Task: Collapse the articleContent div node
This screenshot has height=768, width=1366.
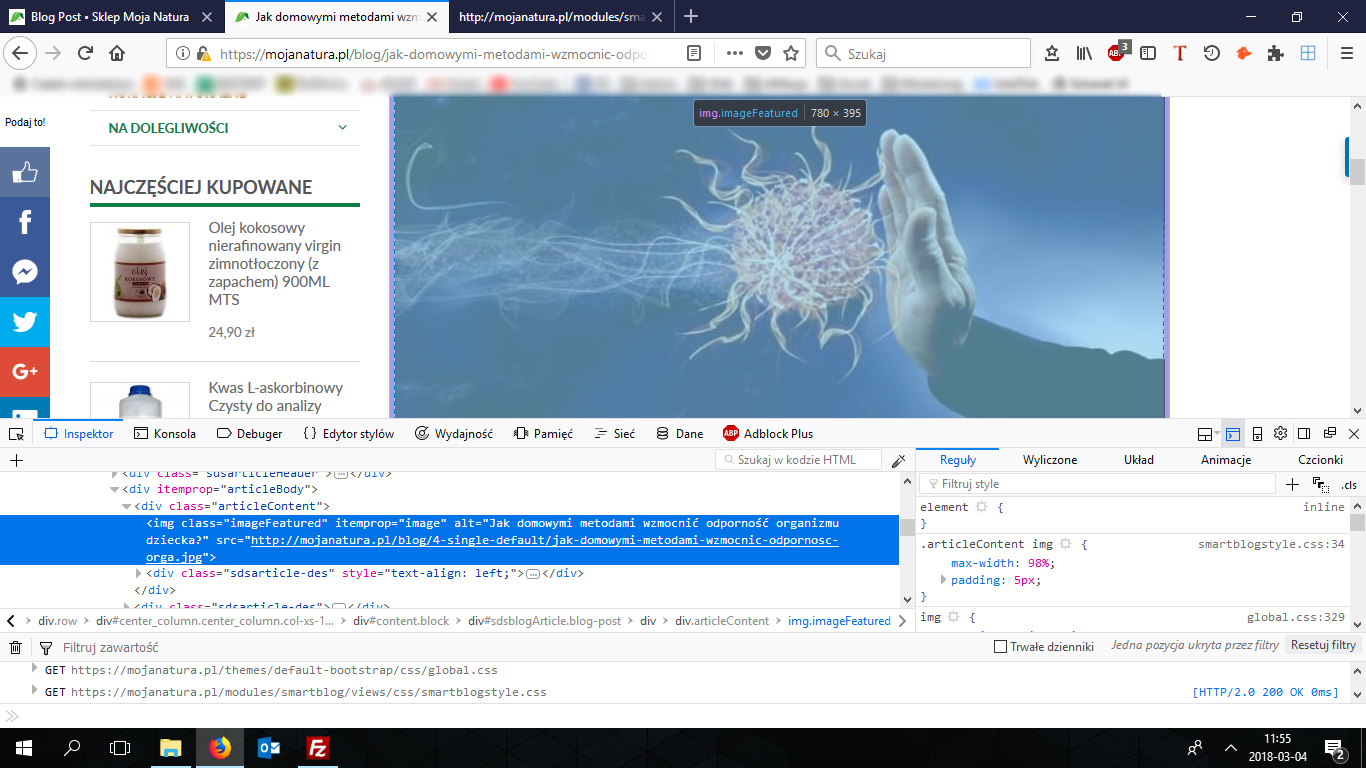Action: click(127, 507)
